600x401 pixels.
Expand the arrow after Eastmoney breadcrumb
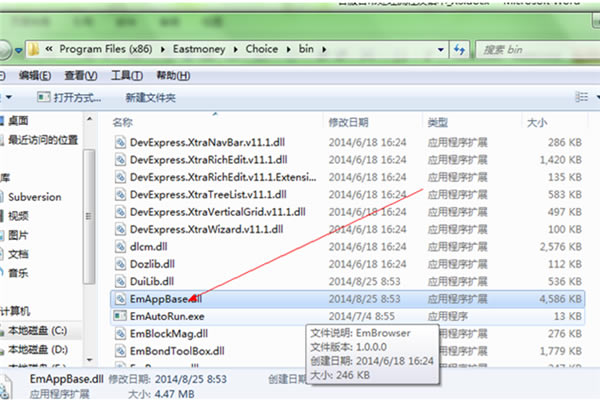point(235,50)
